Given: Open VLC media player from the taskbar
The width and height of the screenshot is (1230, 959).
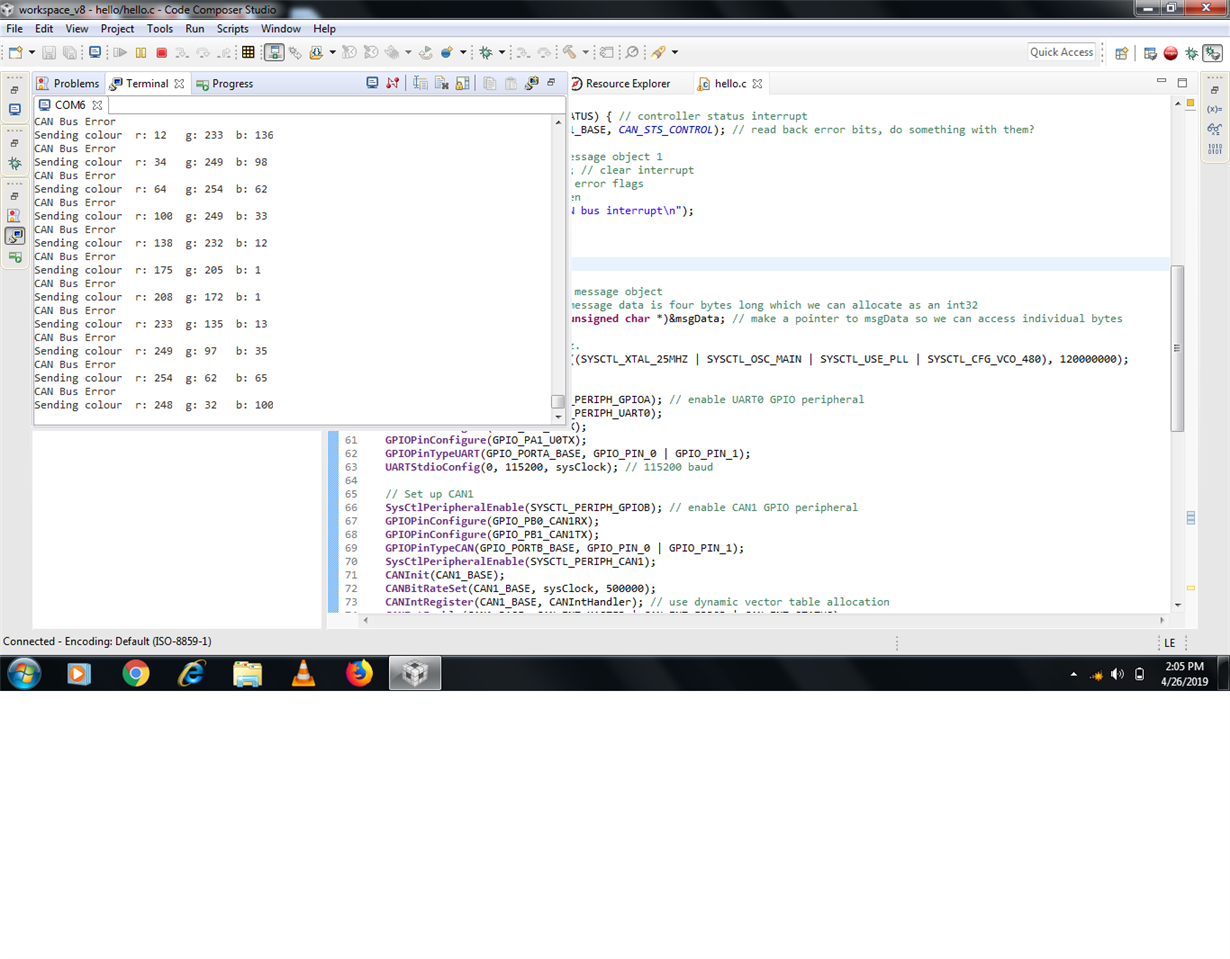Looking at the screenshot, I should pyautogui.click(x=303, y=674).
